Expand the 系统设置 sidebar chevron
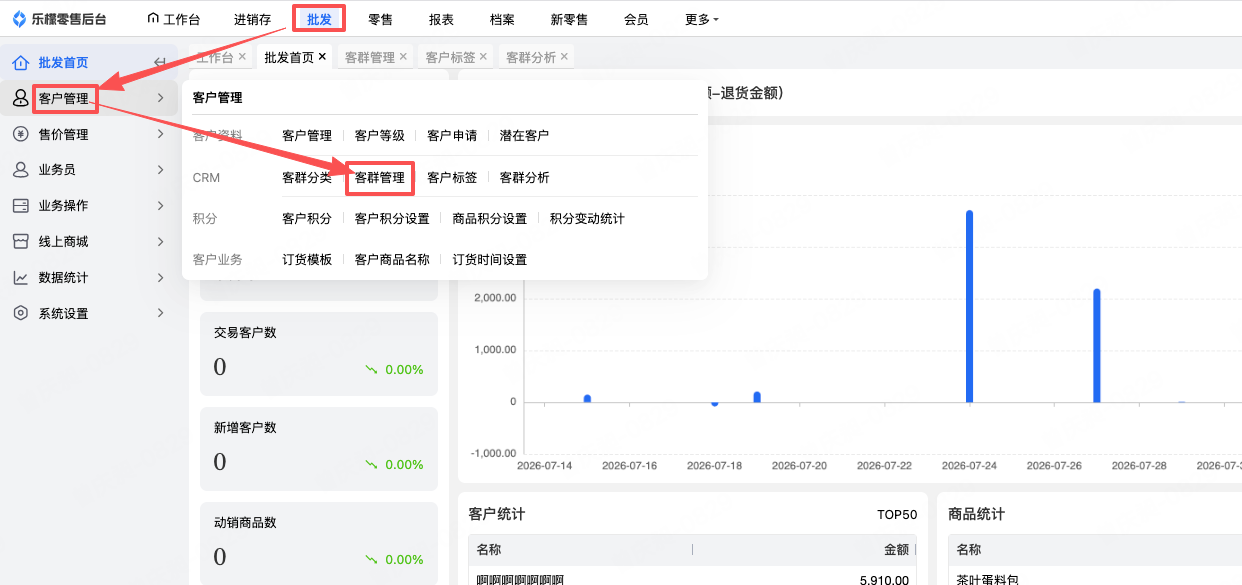Image resolution: width=1242 pixels, height=585 pixels. point(160,314)
